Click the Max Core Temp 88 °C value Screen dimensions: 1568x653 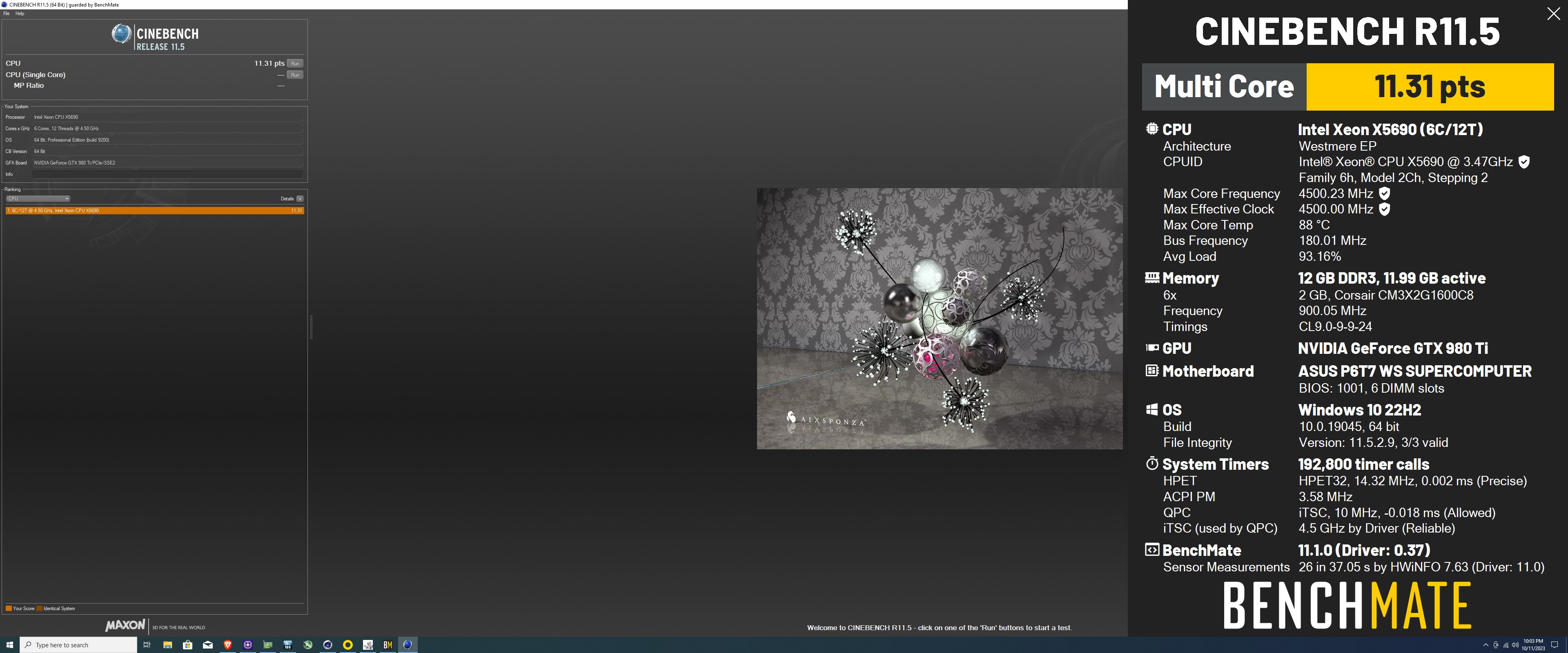[x=1314, y=225]
